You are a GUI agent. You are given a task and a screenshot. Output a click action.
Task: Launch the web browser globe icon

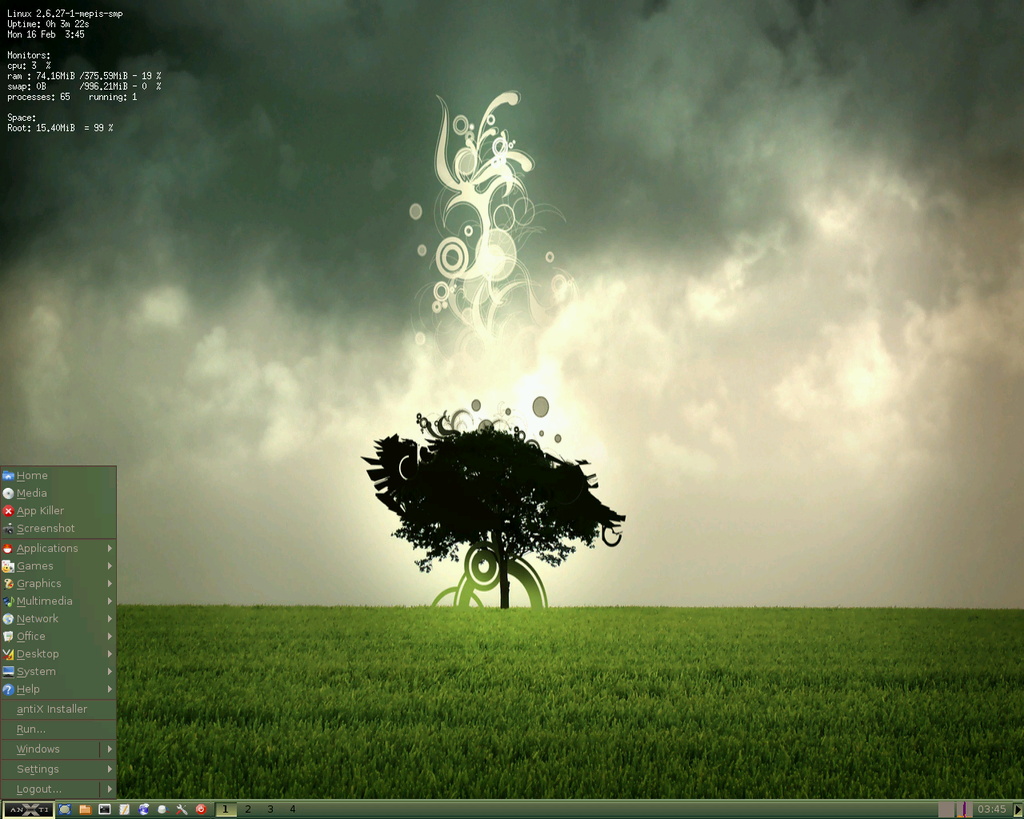pyautogui.click(x=143, y=808)
